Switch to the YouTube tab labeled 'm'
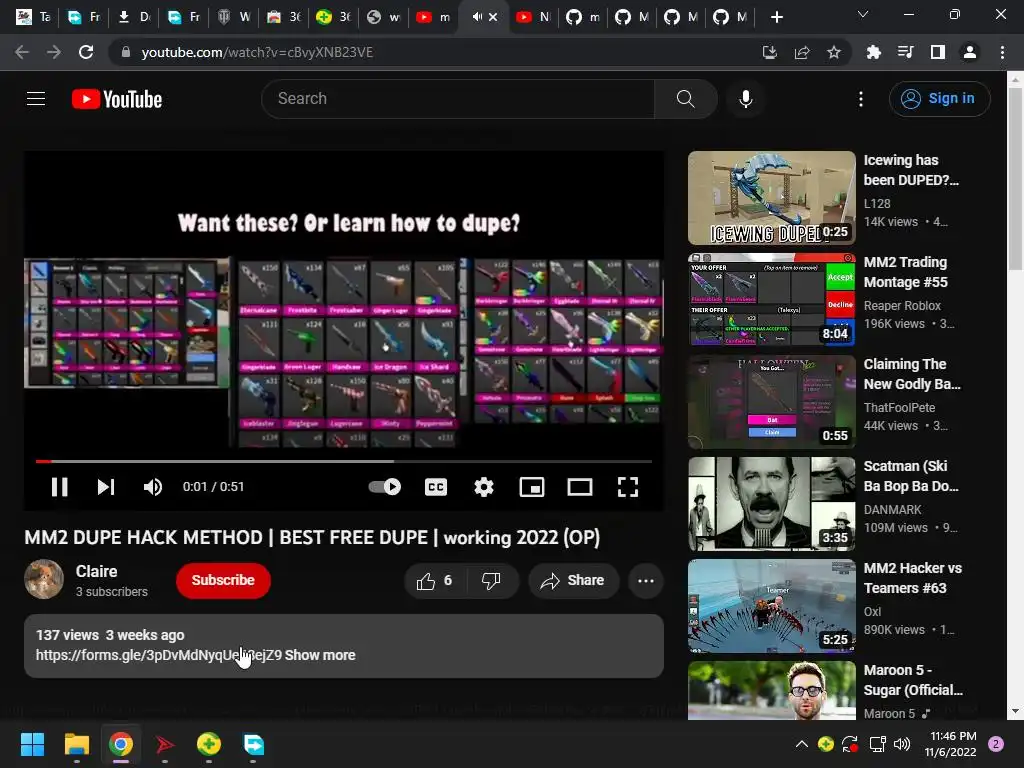The width and height of the screenshot is (1024, 768). [434, 17]
